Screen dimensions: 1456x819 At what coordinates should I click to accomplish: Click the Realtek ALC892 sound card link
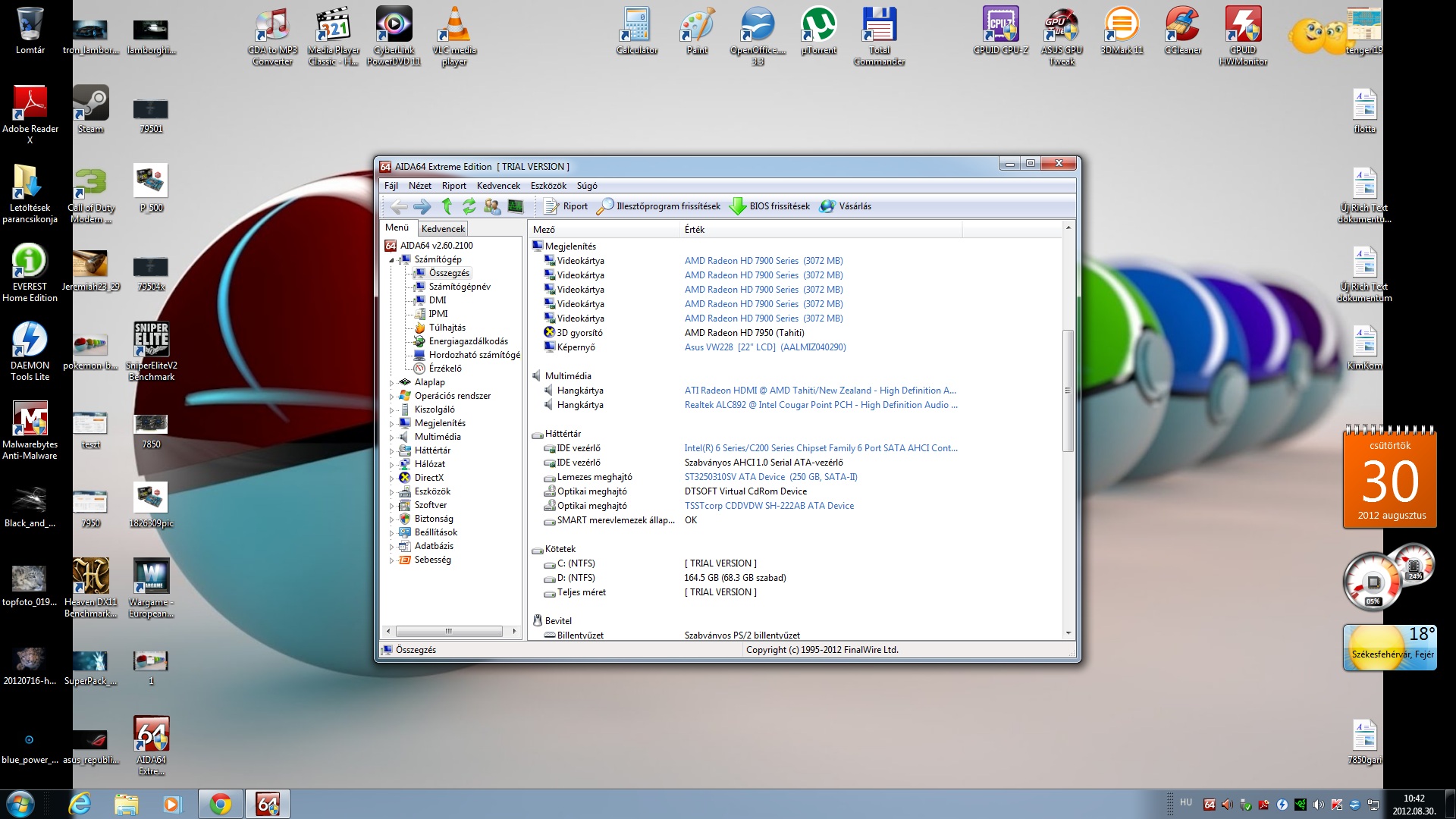[821, 405]
